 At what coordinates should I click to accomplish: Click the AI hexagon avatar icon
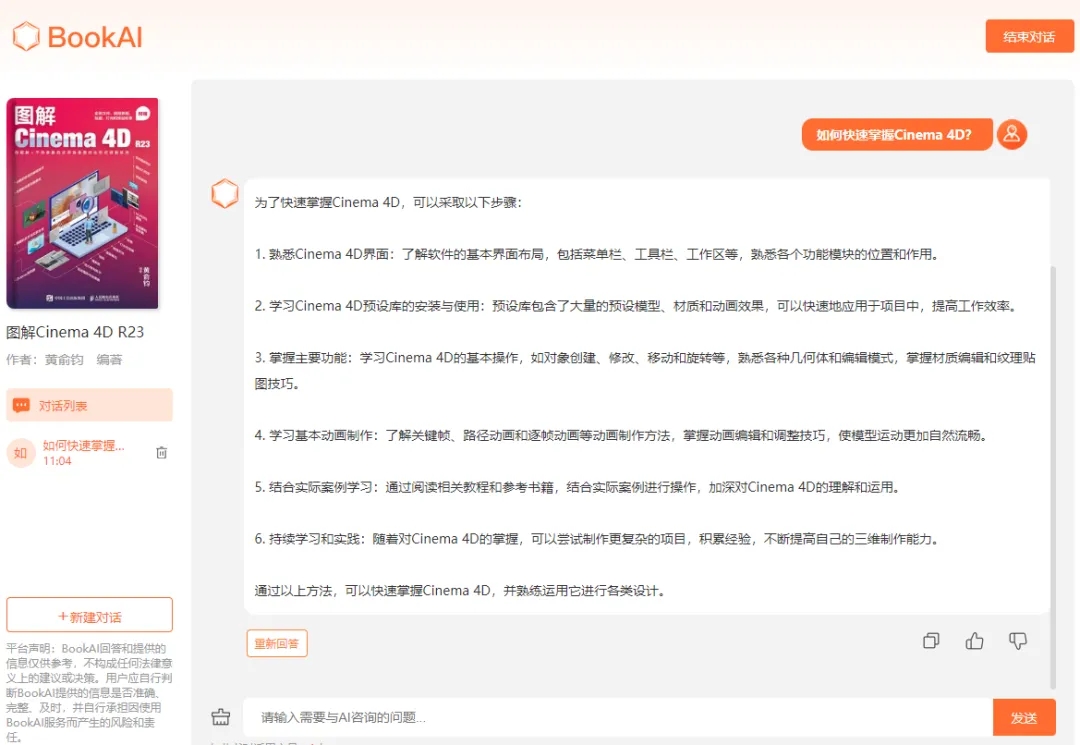point(225,194)
